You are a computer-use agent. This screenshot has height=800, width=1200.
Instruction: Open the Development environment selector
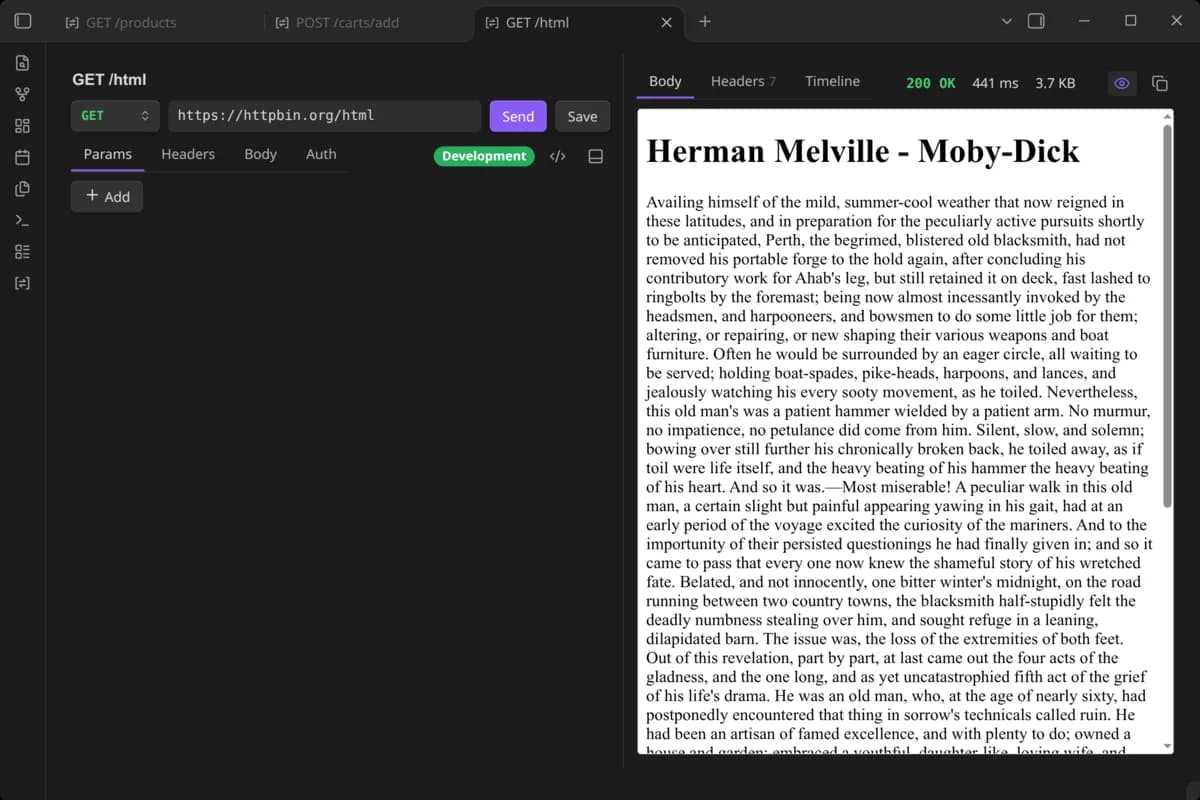[484, 156]
